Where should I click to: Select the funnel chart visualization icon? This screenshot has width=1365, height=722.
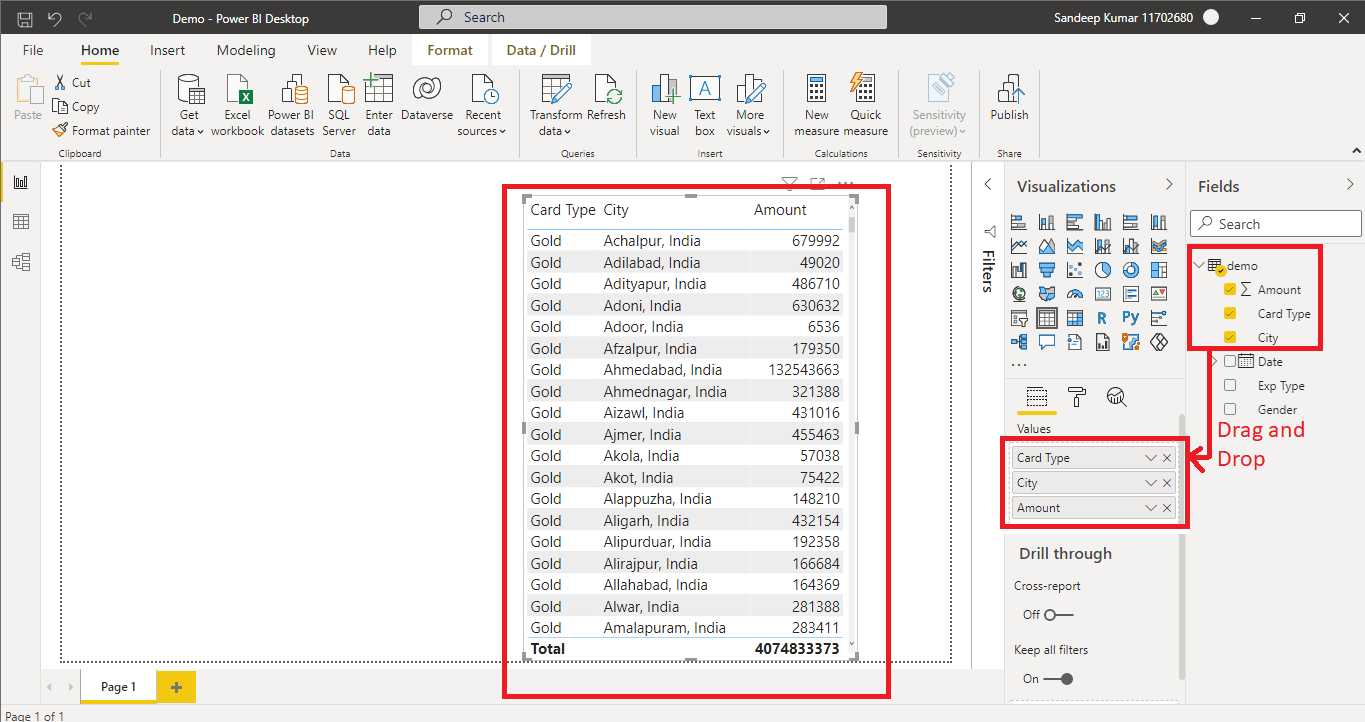1047,270
